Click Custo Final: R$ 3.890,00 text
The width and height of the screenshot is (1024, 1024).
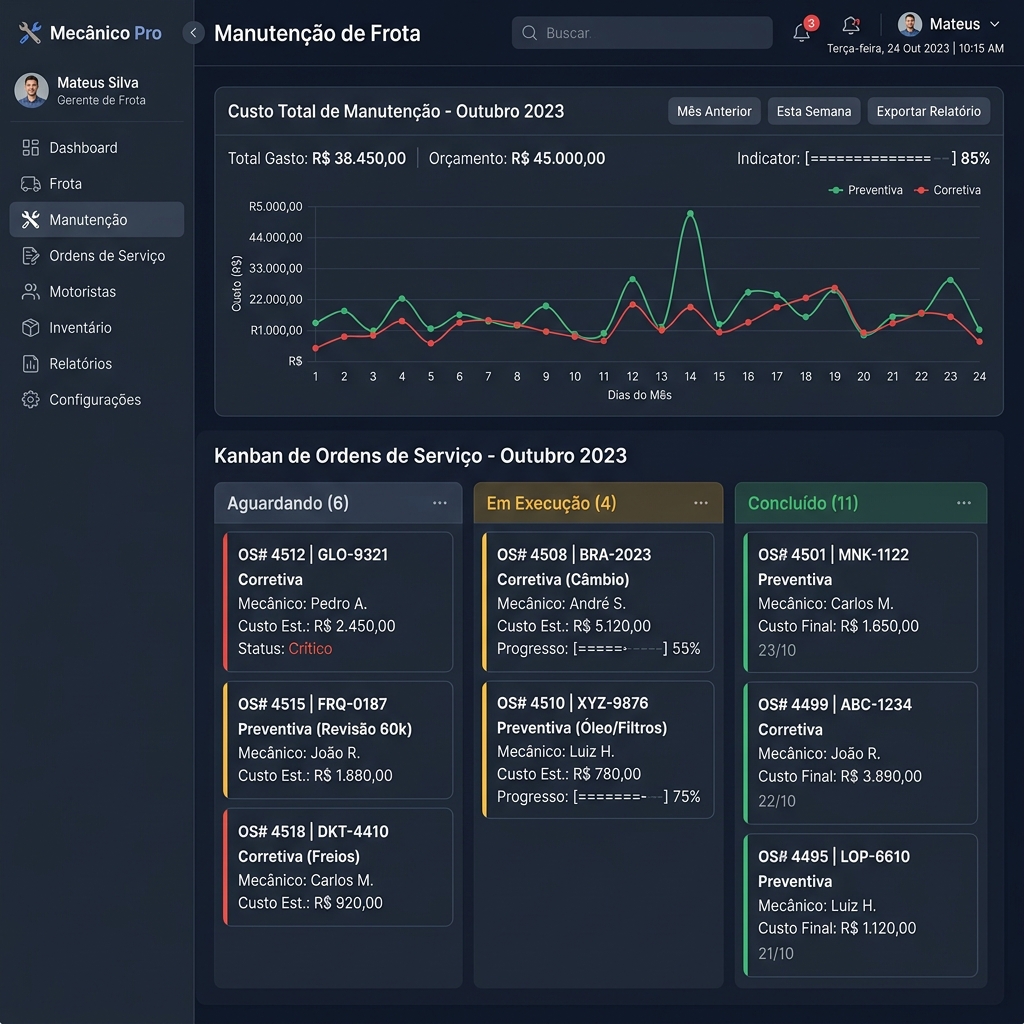click(839, 776)
